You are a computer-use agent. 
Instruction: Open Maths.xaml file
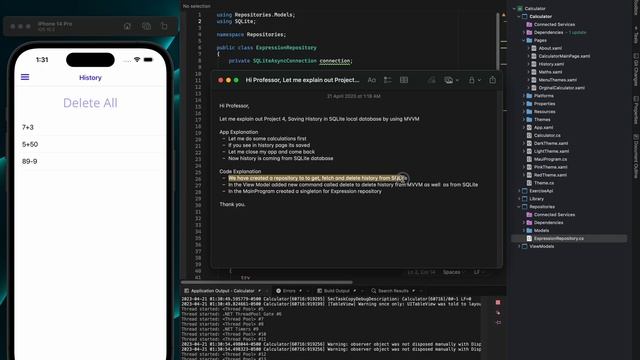[x=550, y=72]
